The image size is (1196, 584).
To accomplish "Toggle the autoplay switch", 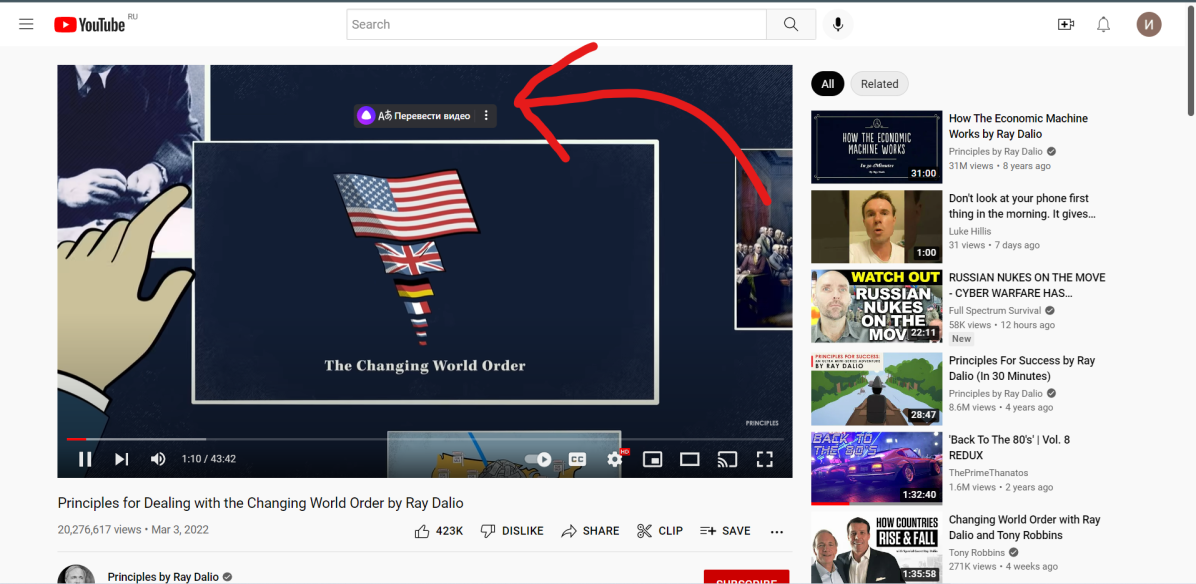I will (538, 459).
